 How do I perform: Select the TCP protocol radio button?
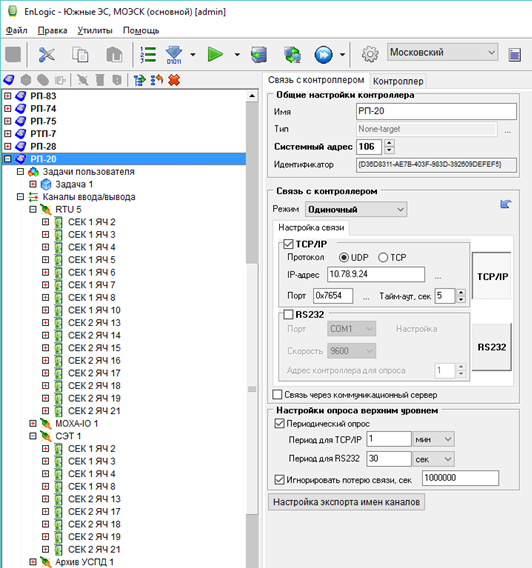point(383,258)
